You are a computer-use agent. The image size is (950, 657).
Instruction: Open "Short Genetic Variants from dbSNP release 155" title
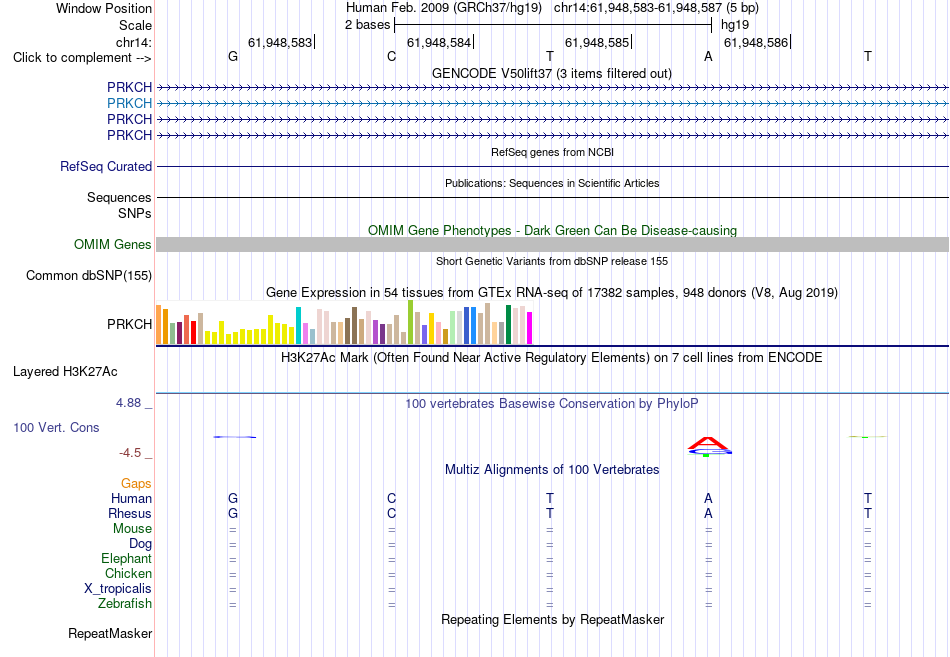[552, 261]
